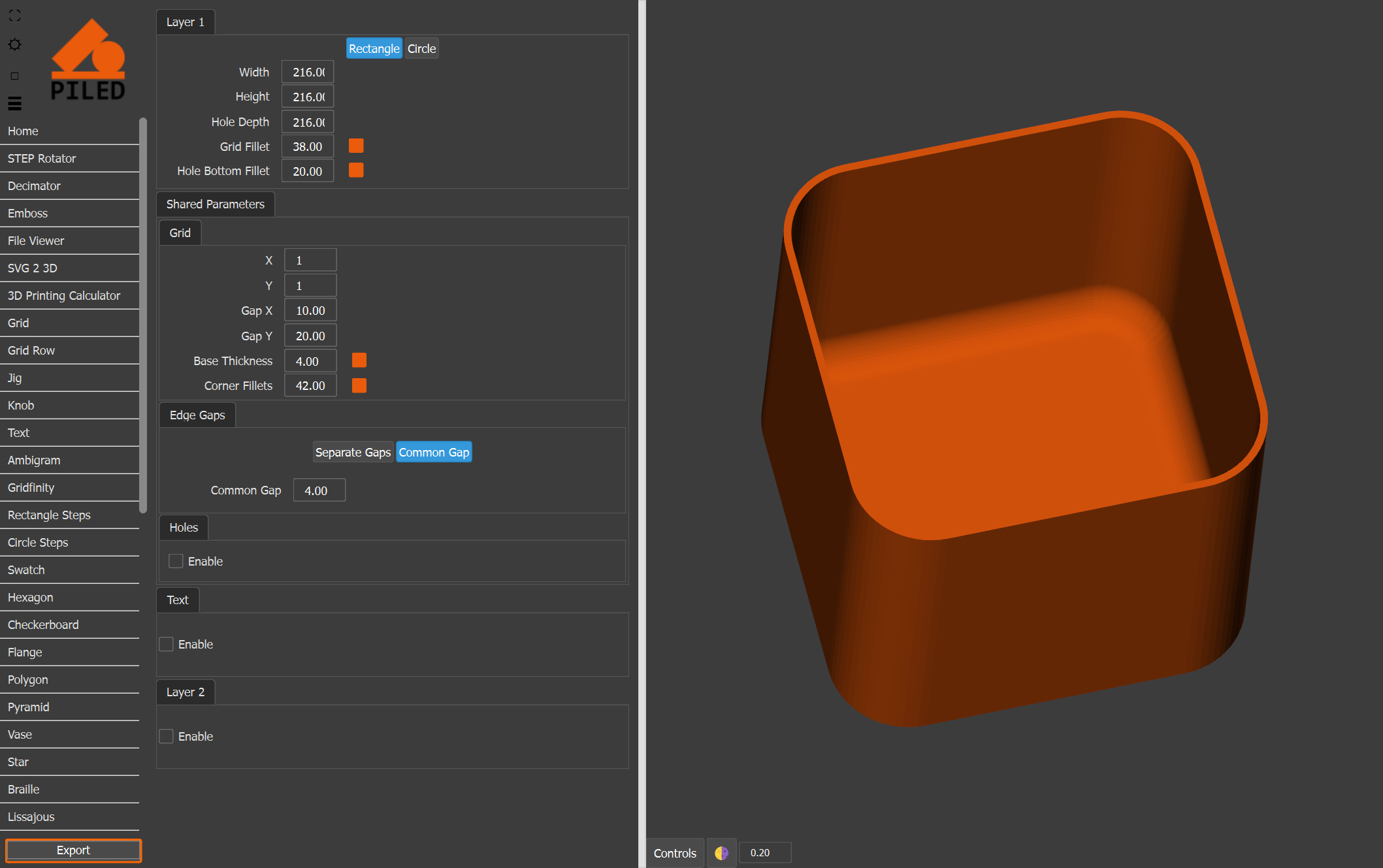Viewport: 1383px width, 868px height.
Task: Open 3D Printing Calculator
Action: (x=69, y=296)
